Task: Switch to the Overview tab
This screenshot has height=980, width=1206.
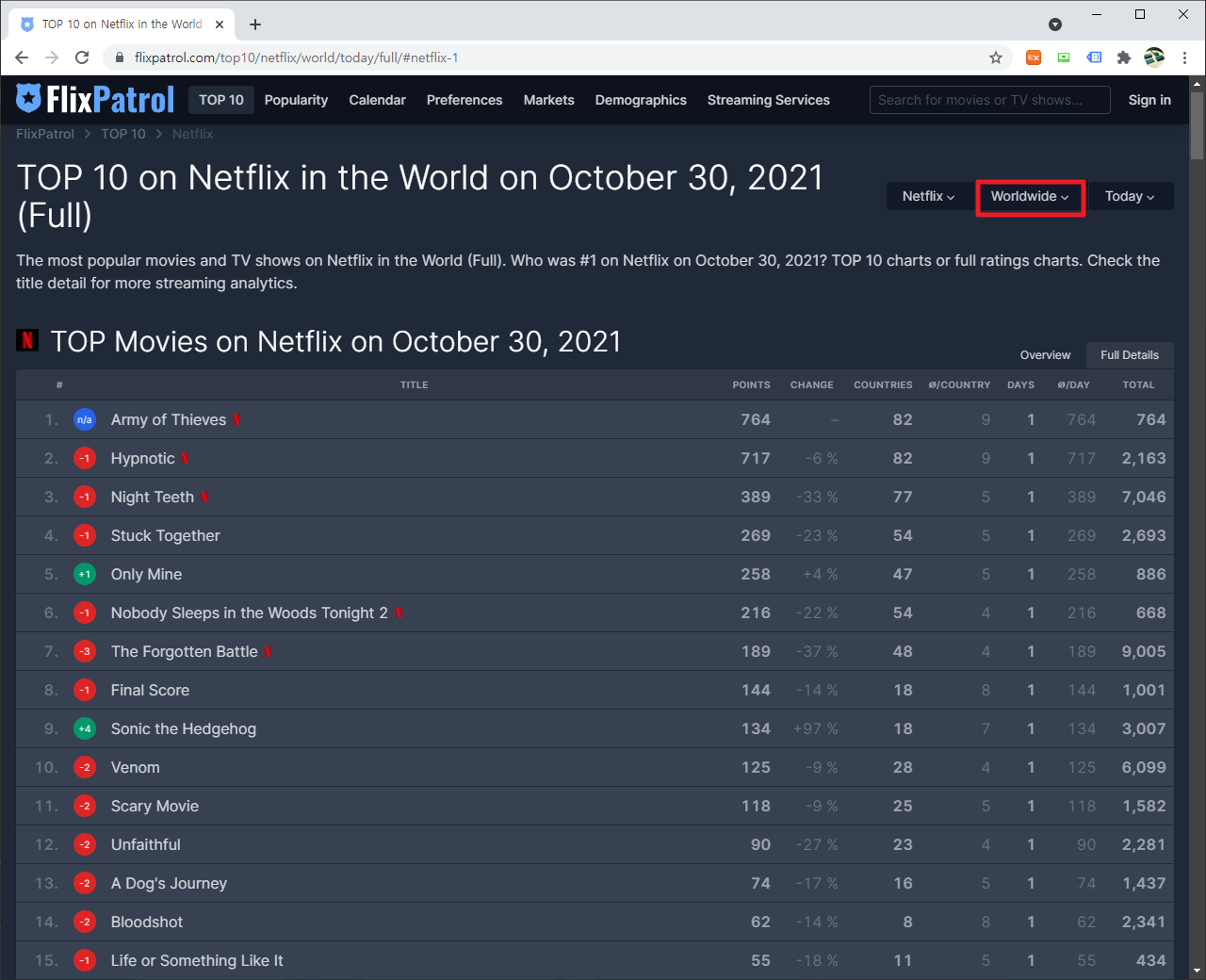Action: (x=1045, y=355)
